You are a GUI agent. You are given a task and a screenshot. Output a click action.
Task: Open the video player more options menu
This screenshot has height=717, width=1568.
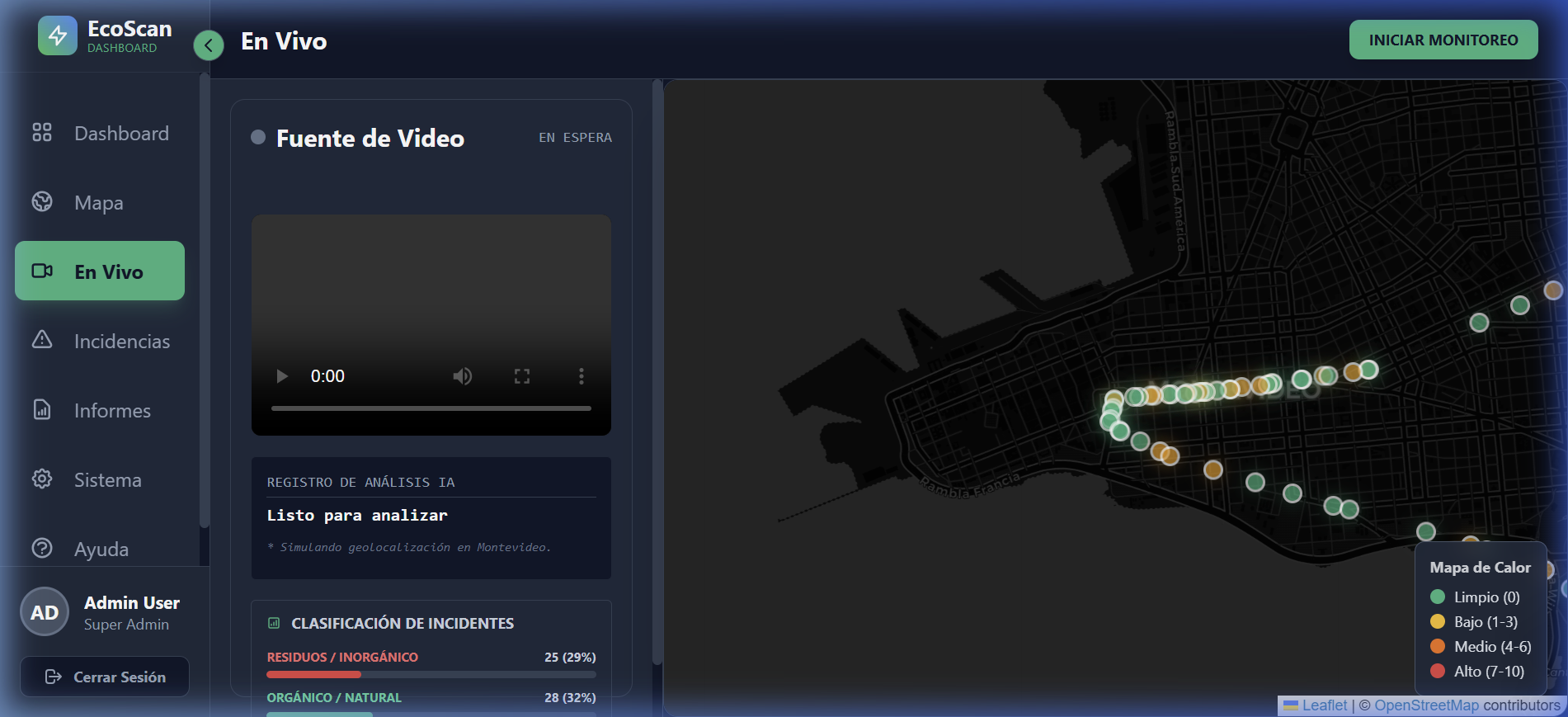582,376
